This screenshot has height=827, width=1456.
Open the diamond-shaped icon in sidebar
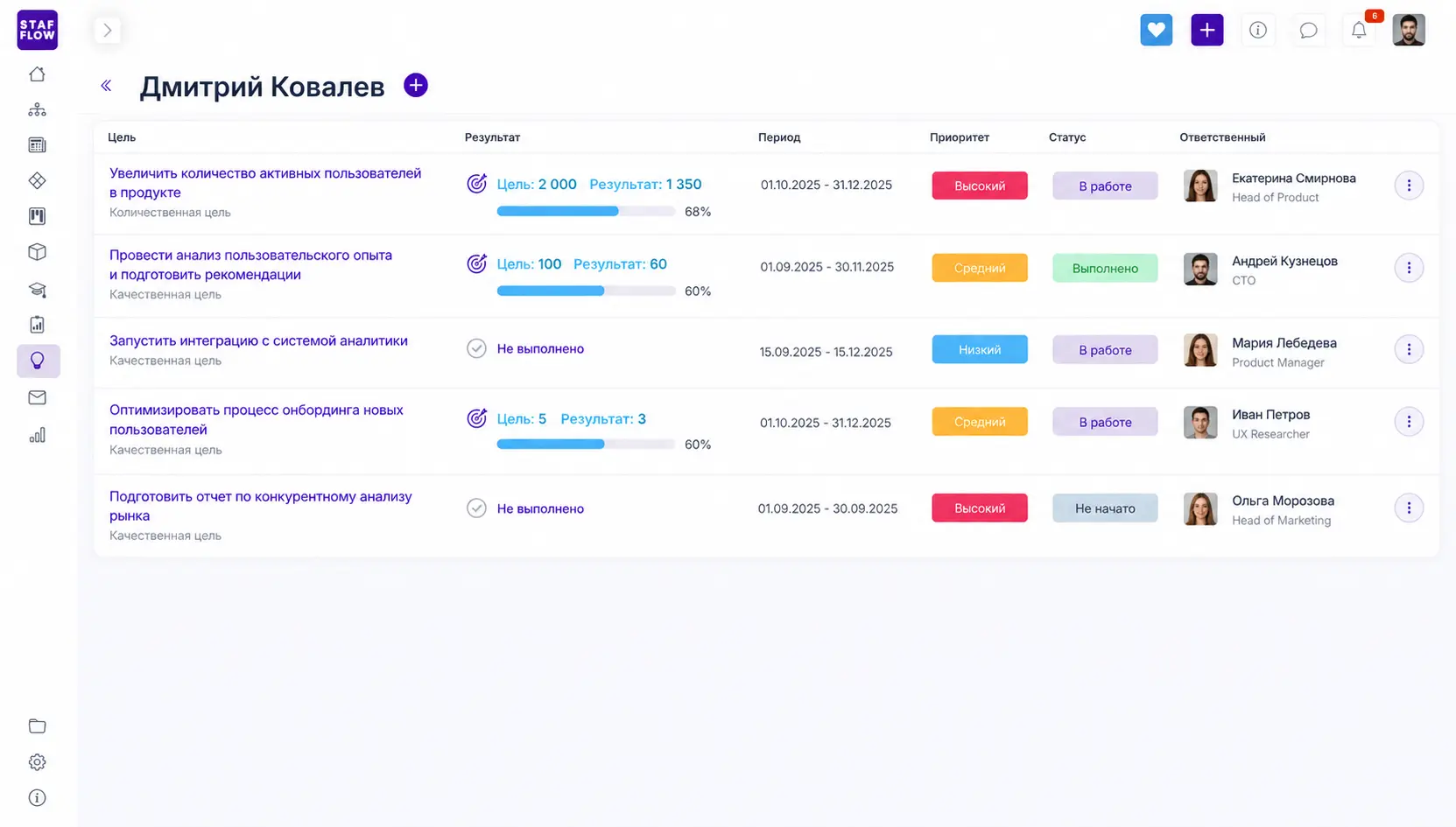click(37, 180)
